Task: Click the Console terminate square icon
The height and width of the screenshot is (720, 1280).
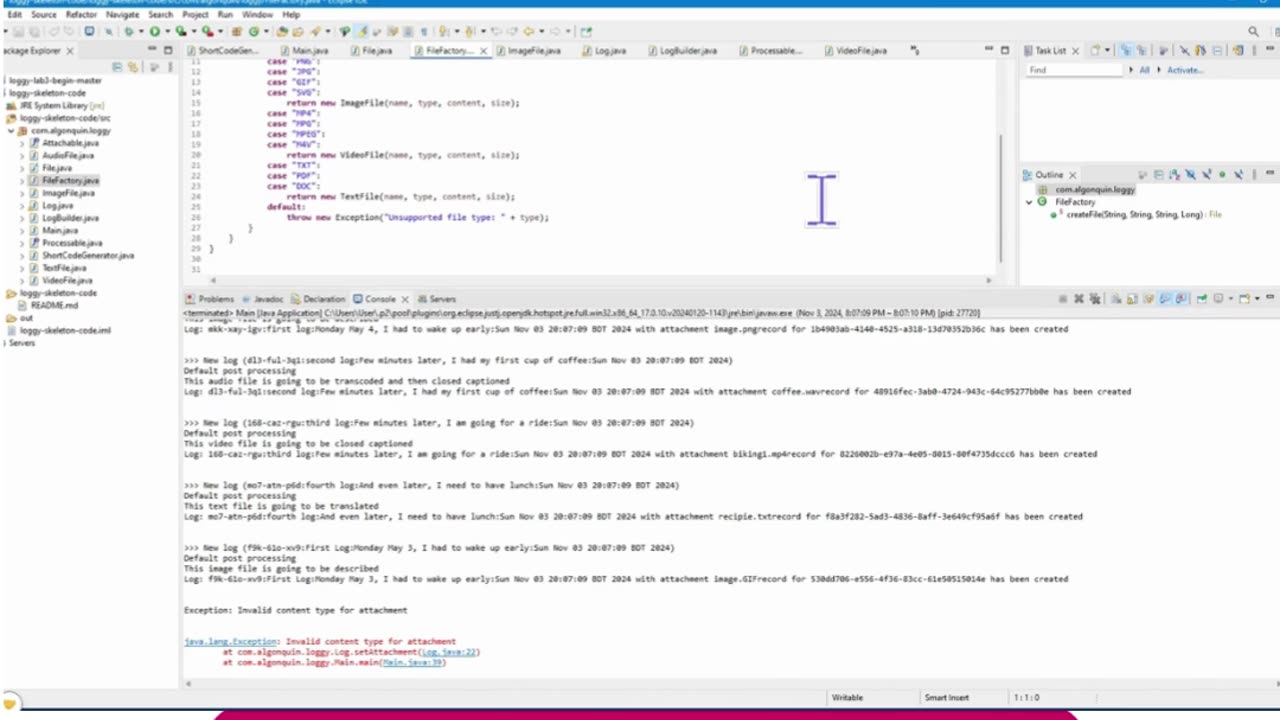Action: (x=1062, y=298)
